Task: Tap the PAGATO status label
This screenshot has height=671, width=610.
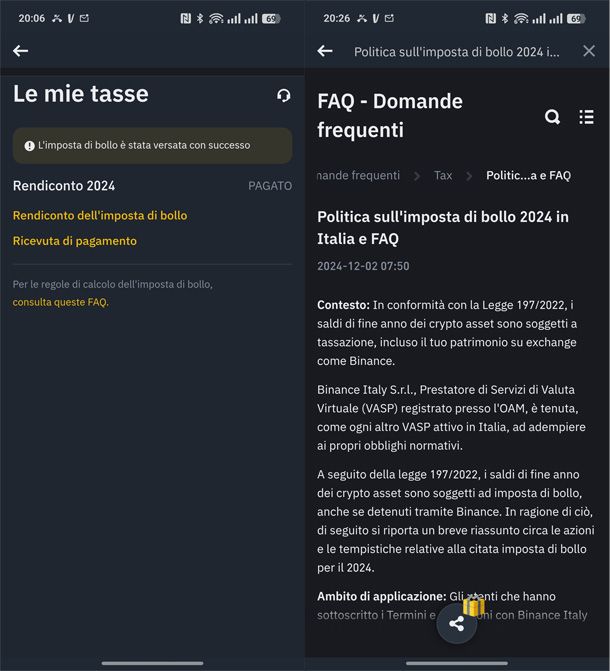Action: pyautogui.click(x=270, y=186)
